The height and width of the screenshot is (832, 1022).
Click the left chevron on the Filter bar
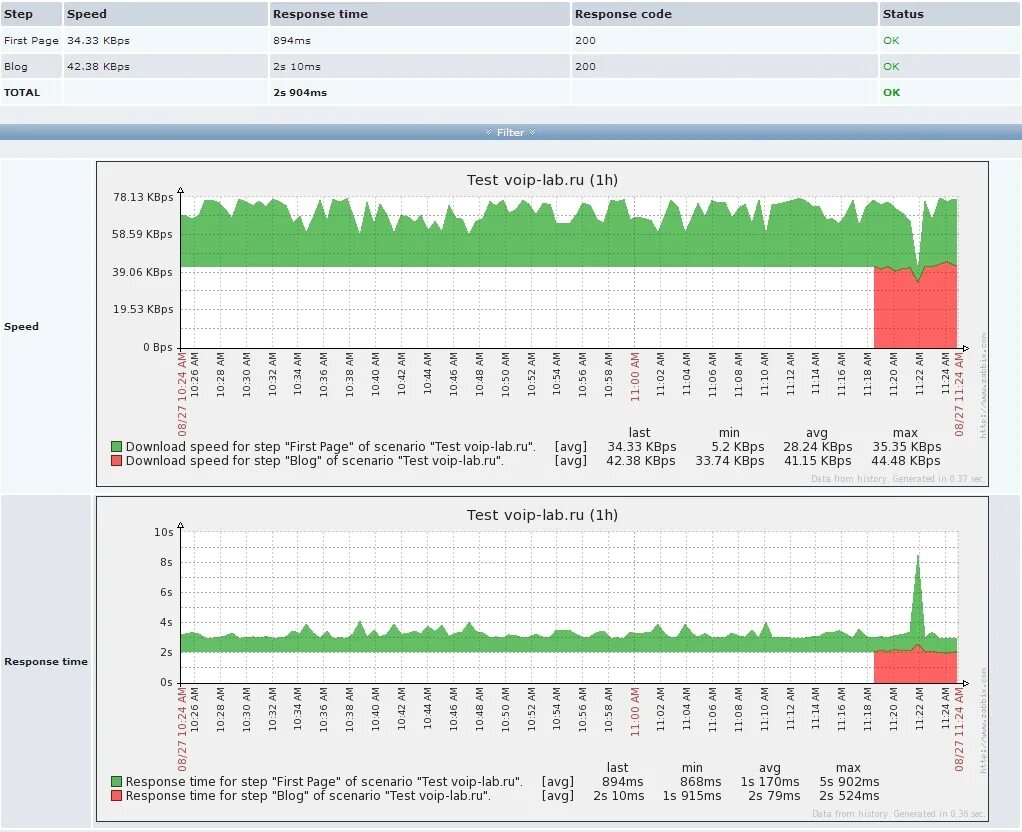click(489, 131)
